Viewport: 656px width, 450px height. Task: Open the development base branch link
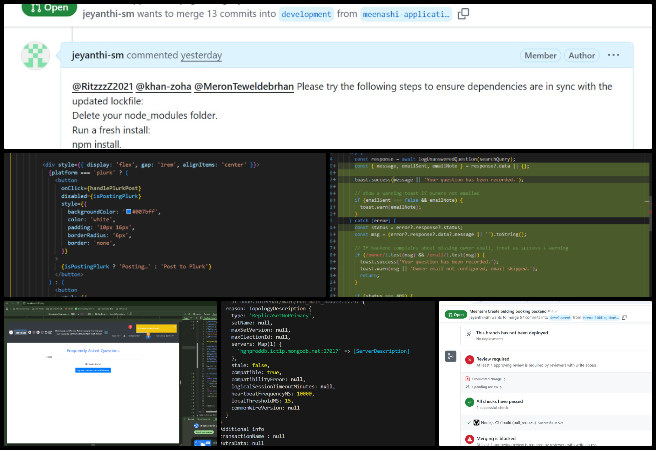(306, 15)
